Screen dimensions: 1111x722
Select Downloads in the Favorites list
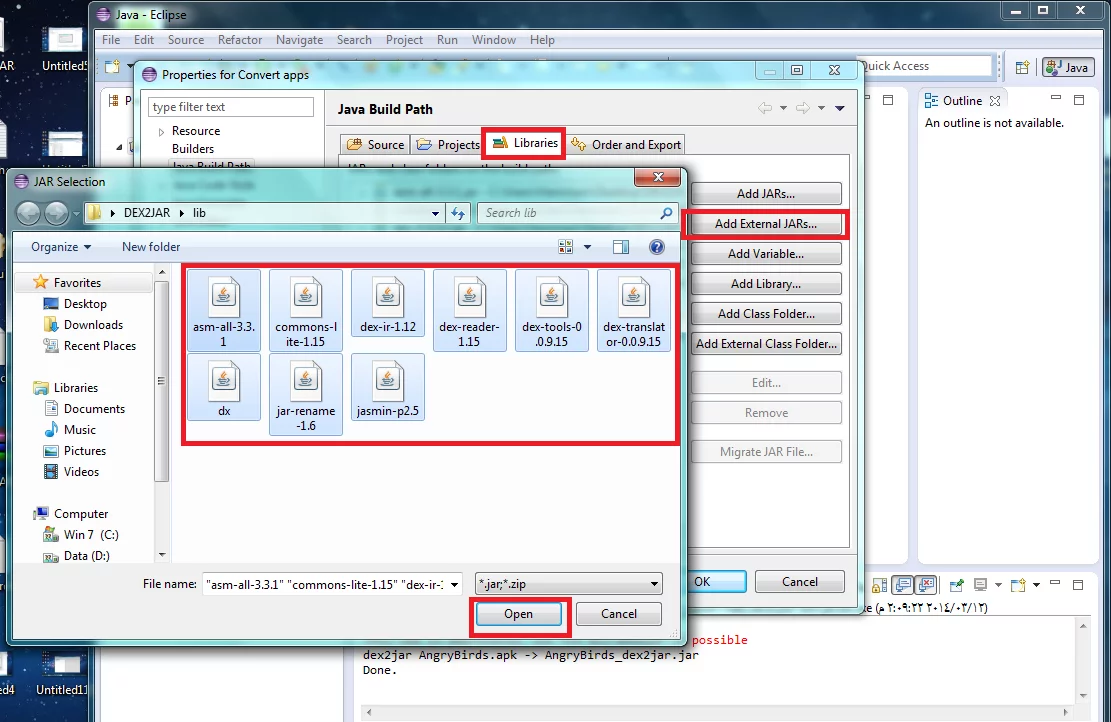tap(93, 325)
